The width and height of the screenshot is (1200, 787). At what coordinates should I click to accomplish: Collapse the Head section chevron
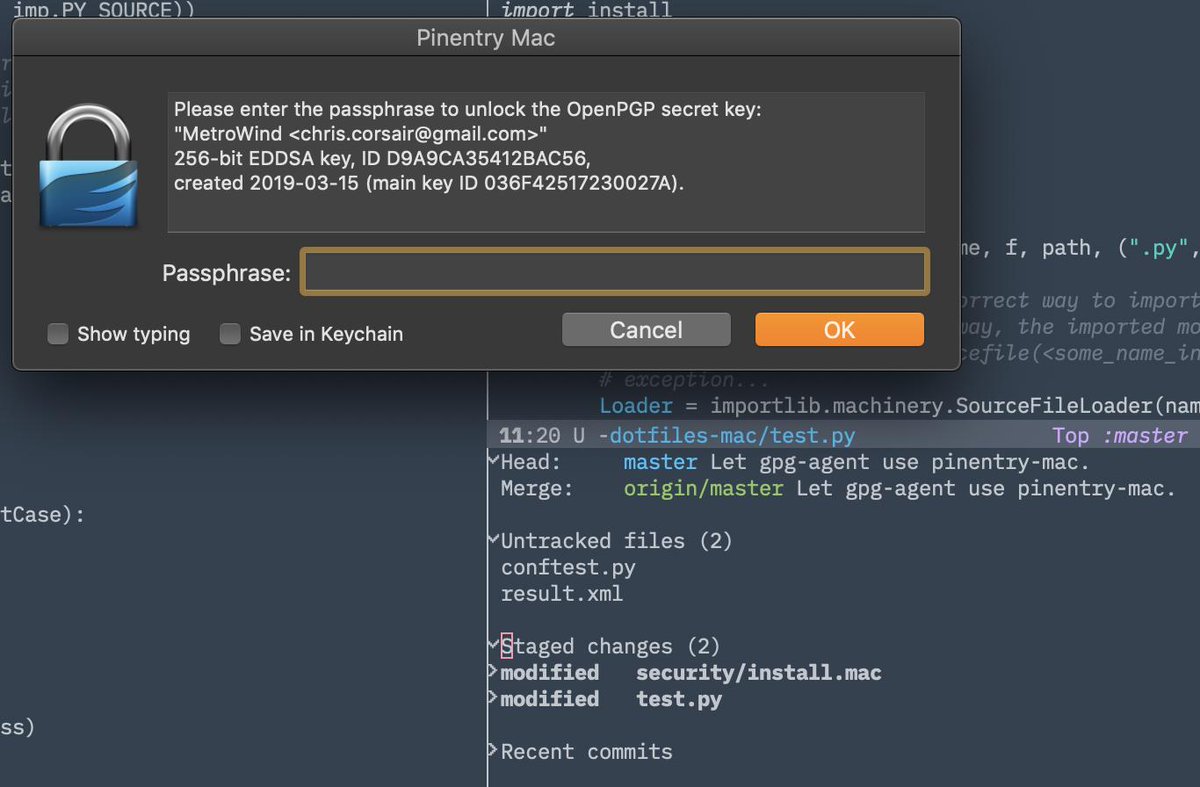click(493, 462)
